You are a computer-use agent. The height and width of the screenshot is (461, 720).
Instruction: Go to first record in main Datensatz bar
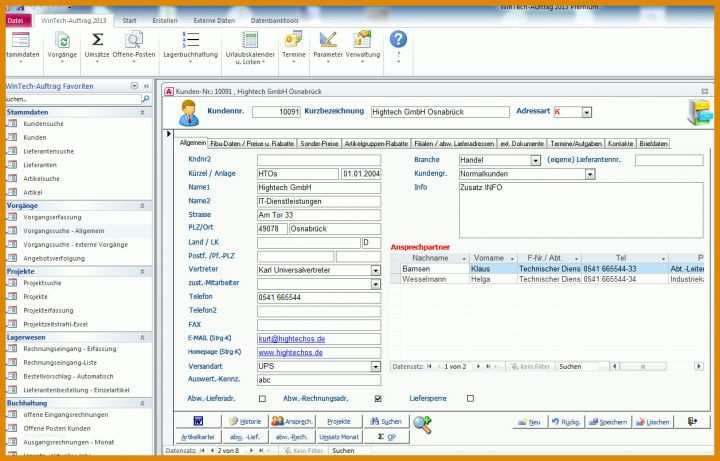pos(202,451)
